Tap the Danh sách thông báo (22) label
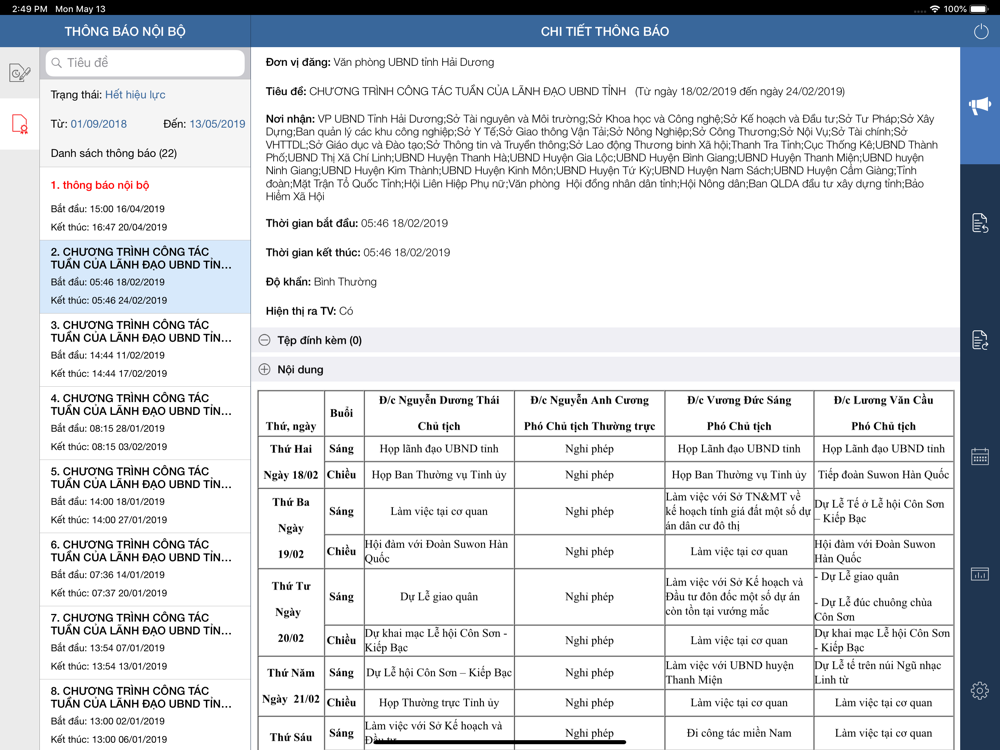Image resolution: width=1000 pixels, height=750 pixels. [x=114, y=153]
